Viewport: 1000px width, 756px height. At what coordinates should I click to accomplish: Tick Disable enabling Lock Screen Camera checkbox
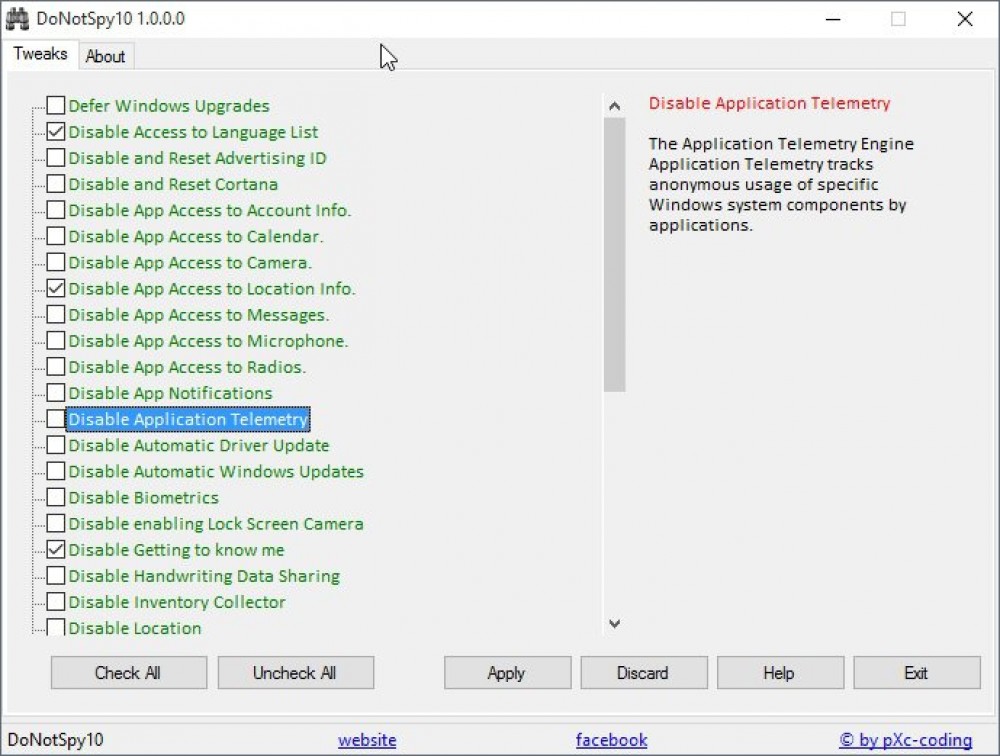click(56, 524)
